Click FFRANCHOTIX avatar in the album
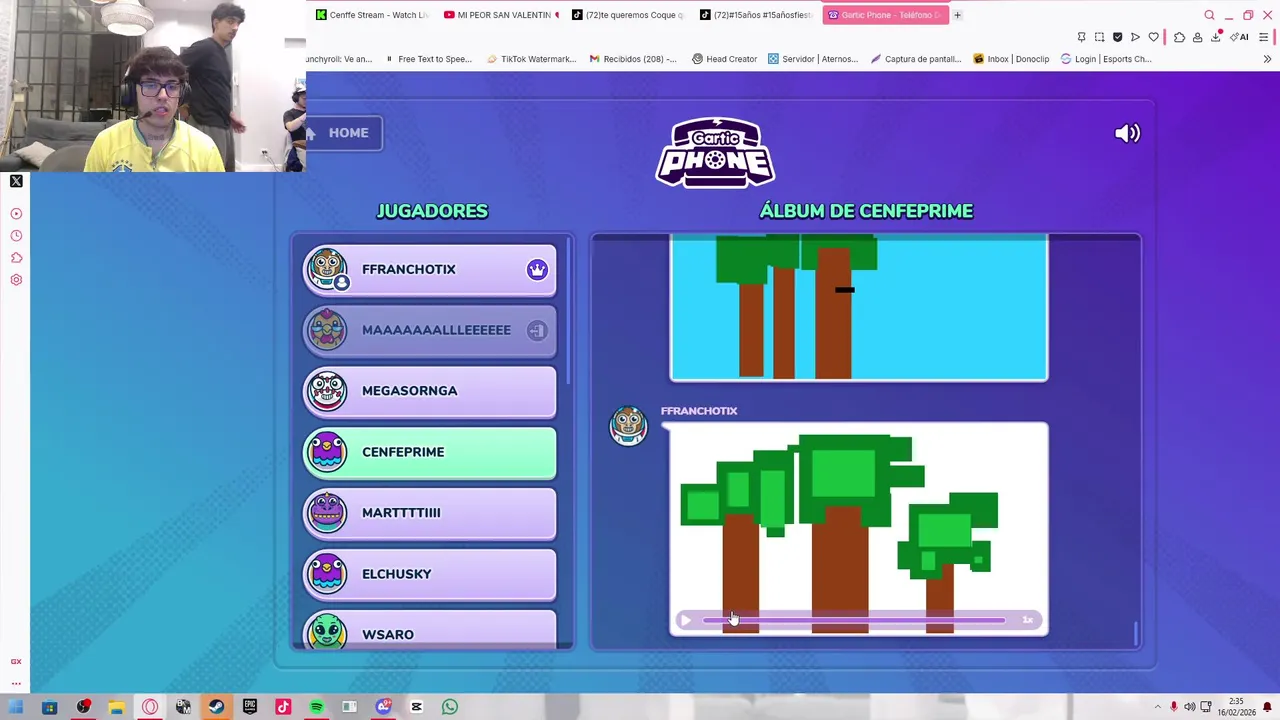This screenshot has height=720, width=1280. (x=629, y=425)
